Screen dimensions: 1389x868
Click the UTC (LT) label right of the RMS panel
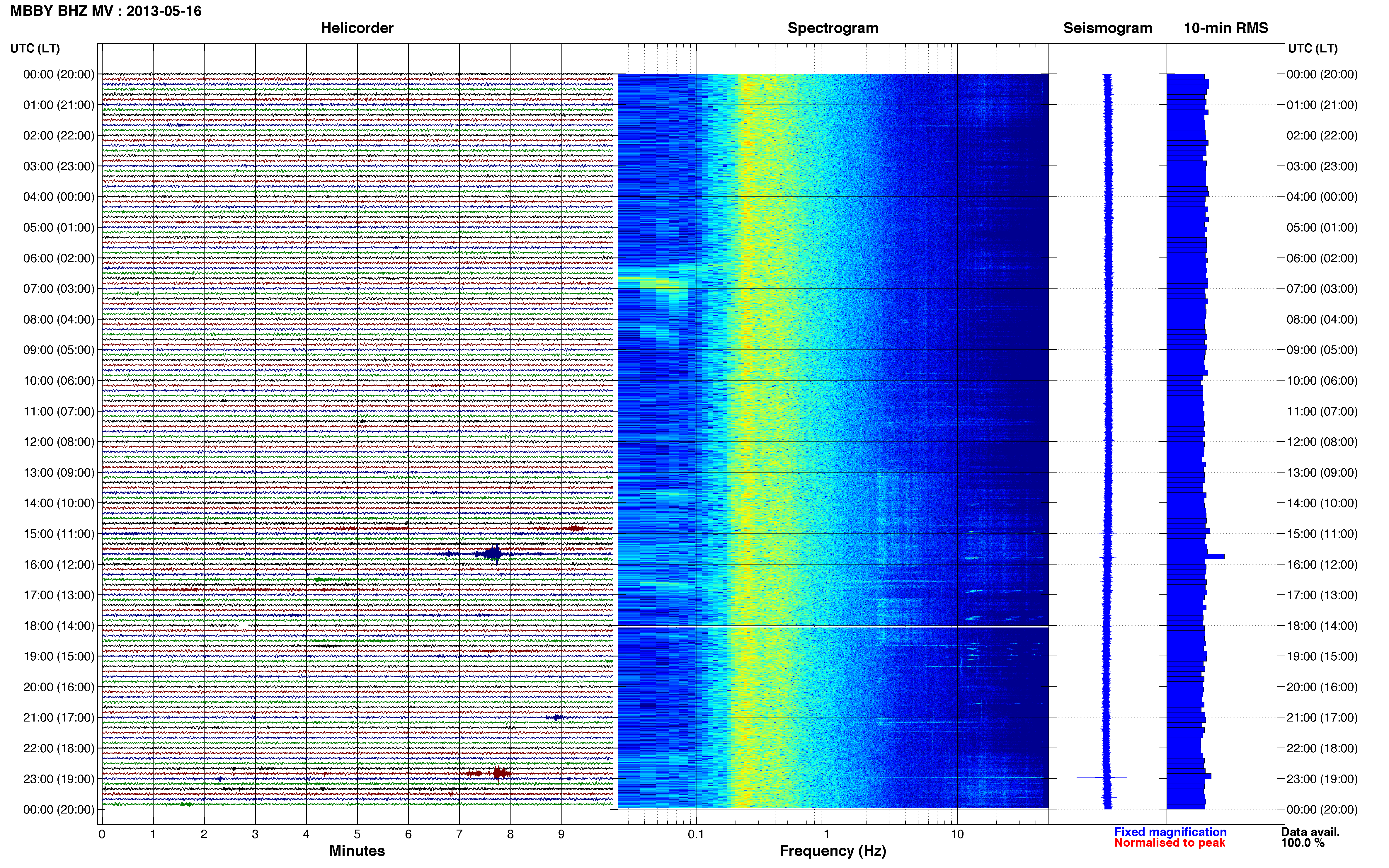point(1313,48)
